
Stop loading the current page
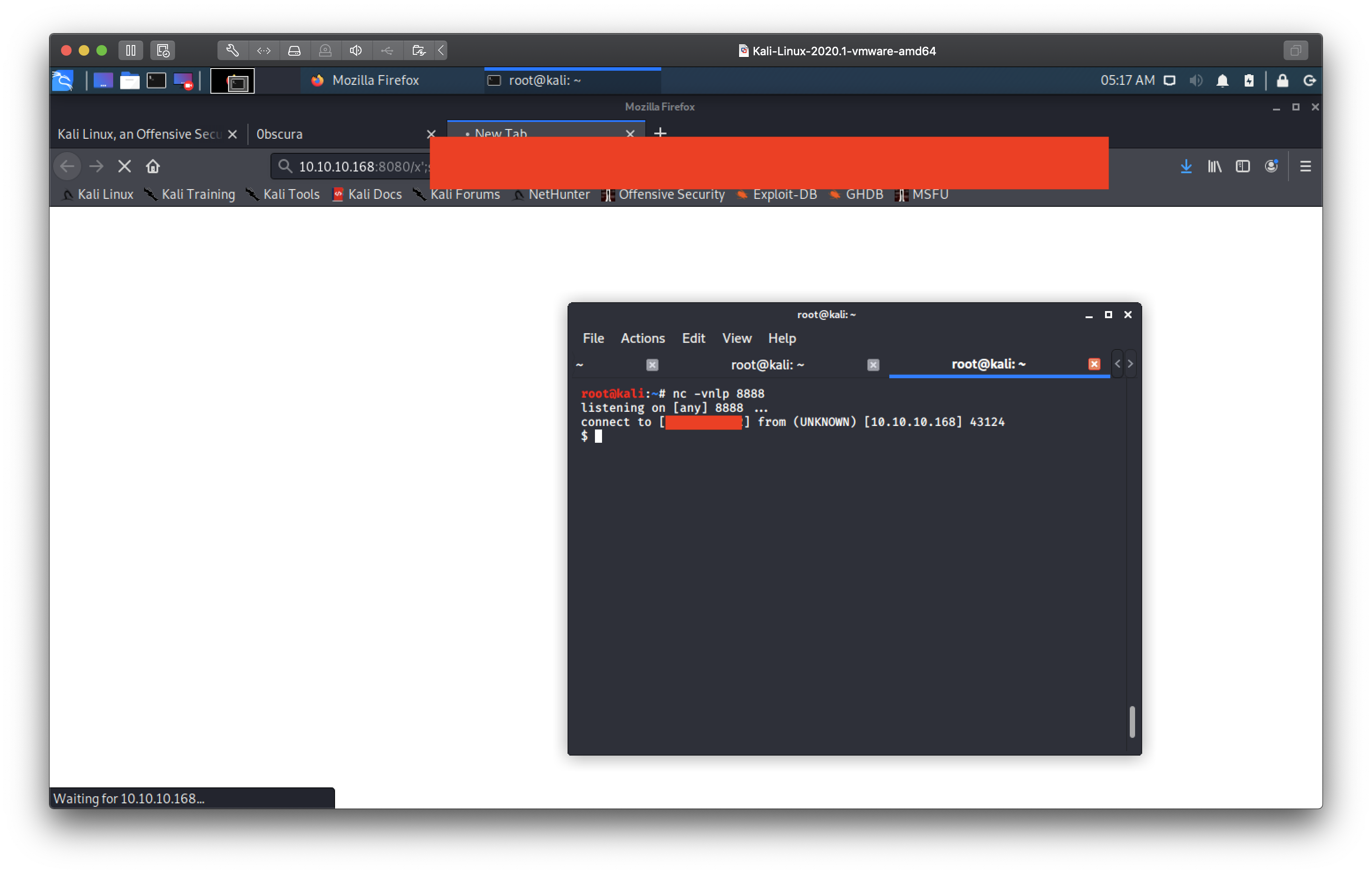coord(124,167)
